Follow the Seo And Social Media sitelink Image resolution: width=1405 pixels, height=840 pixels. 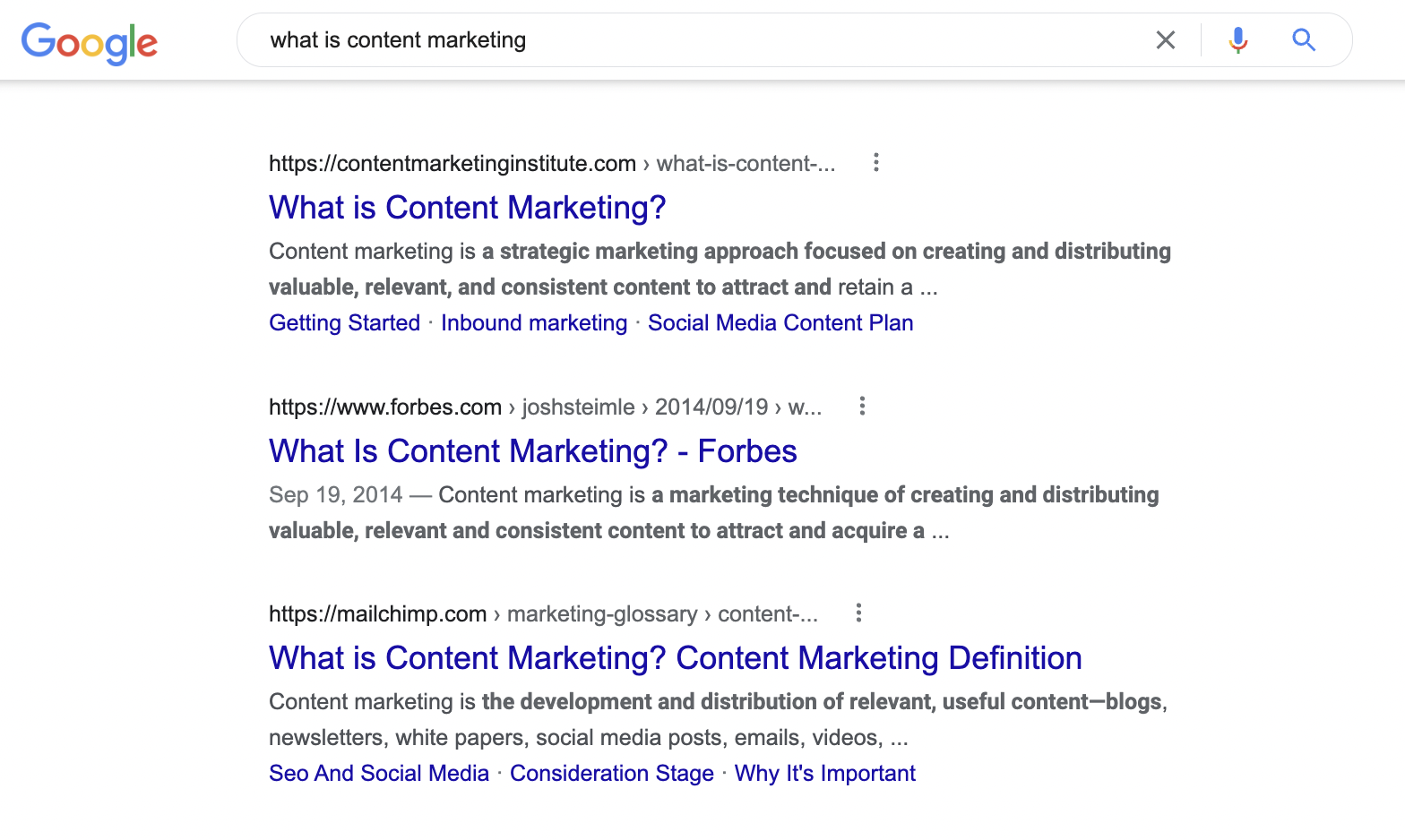pyautogui.click(x=378, y=774)
